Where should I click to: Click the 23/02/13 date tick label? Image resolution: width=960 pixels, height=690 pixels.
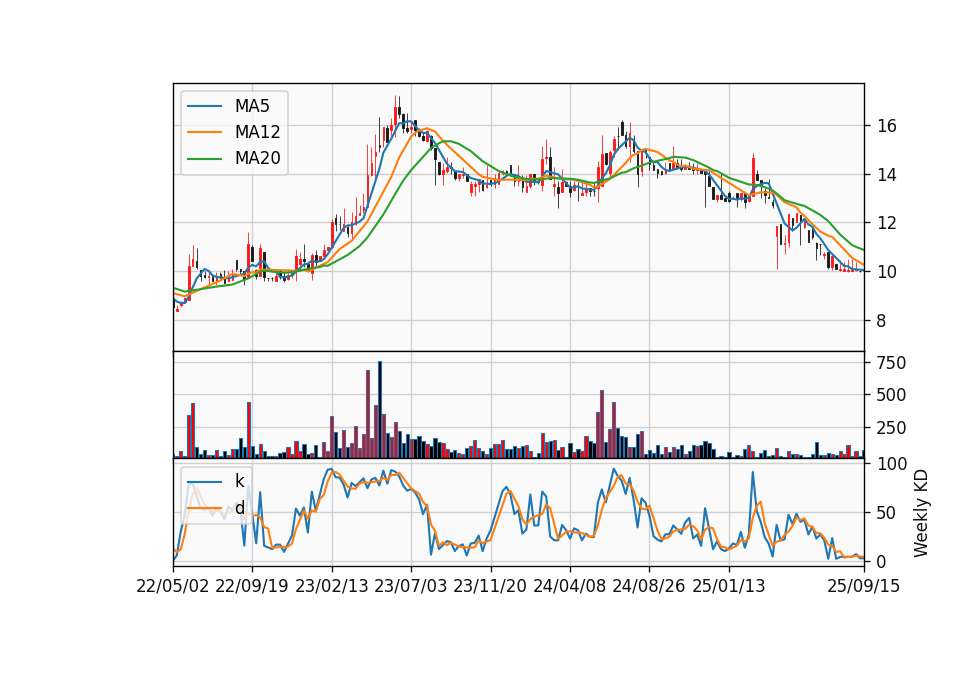(332, 586)
